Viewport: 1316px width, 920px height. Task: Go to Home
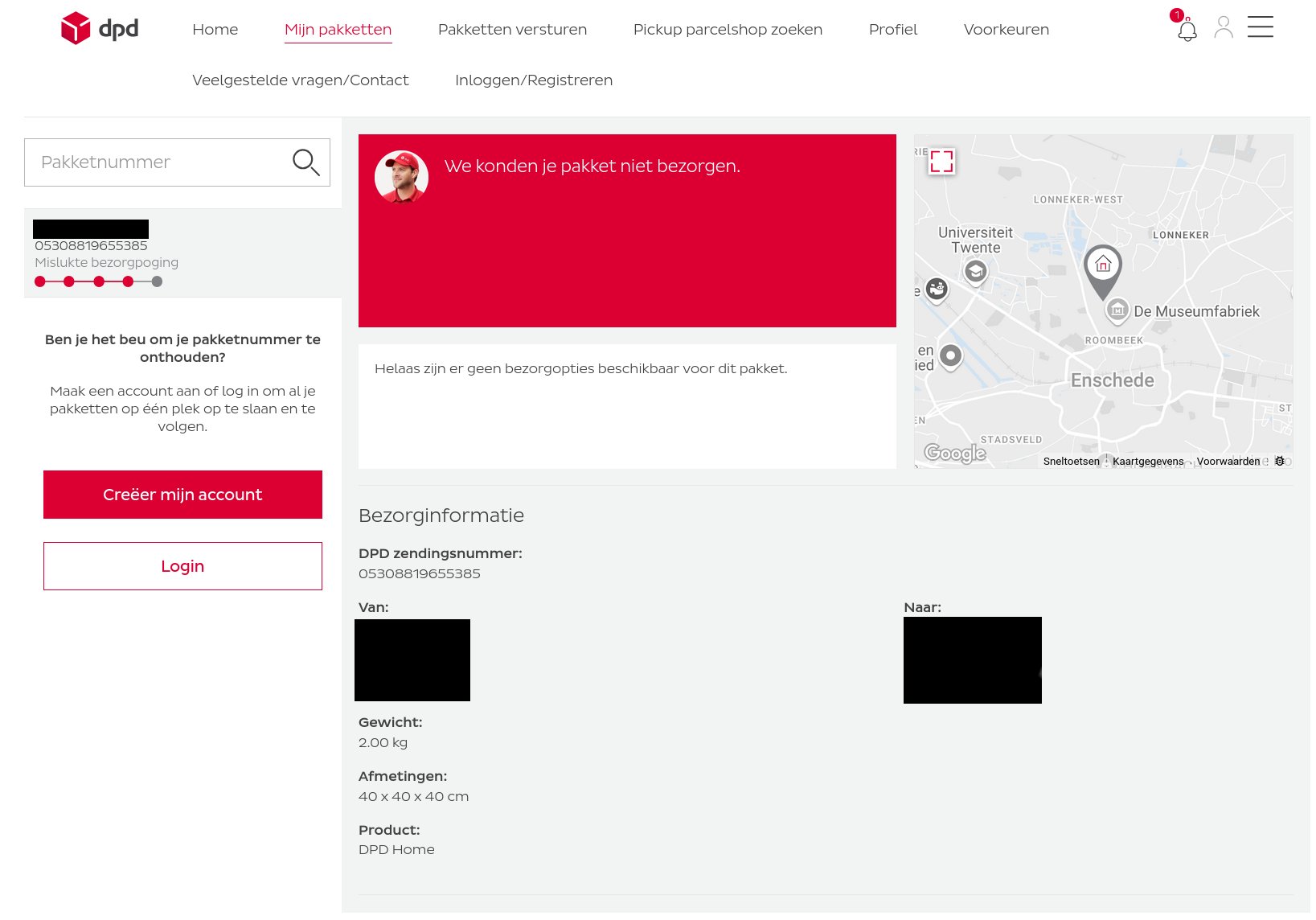coord(215,30)
